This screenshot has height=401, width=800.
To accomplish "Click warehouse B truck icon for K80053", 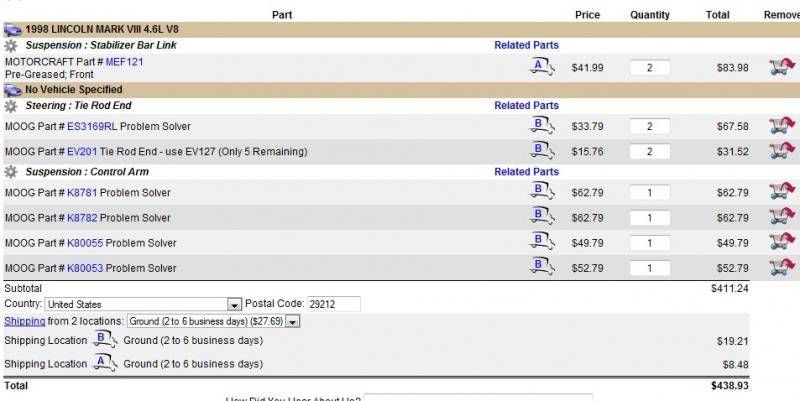I will click(x=541, y=267).
